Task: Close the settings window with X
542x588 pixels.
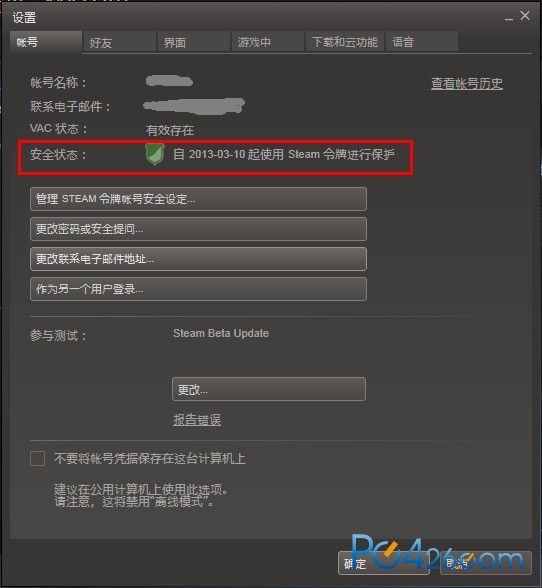Action: click(x=525, y=16)
